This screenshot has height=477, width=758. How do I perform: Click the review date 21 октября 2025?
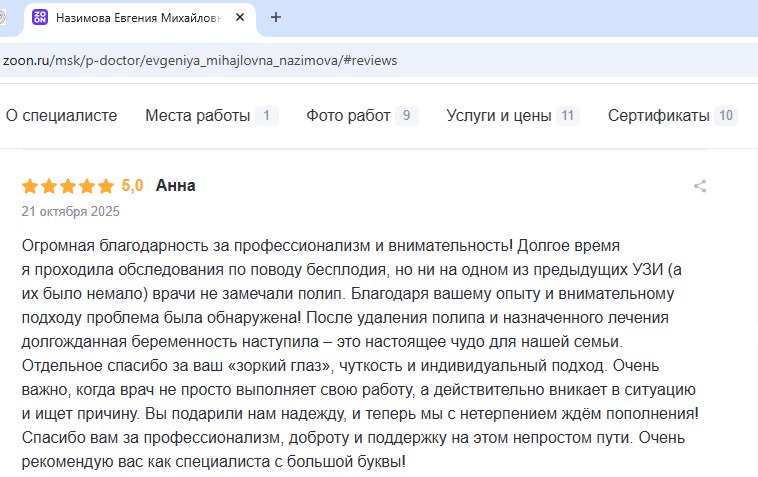[x=70, y=211]
